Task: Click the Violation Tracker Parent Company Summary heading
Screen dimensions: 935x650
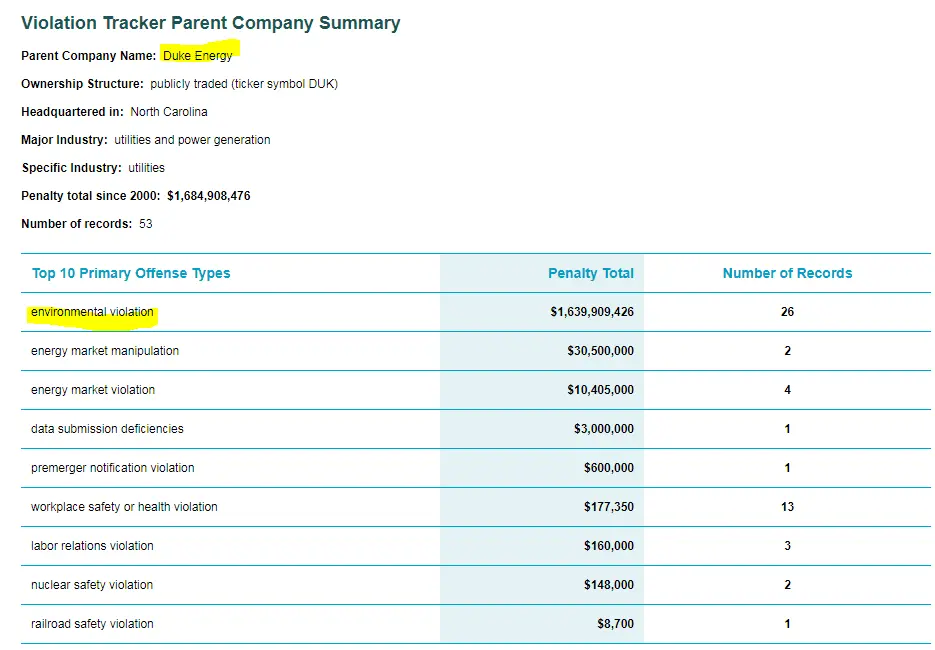Action: pyautogui.click(x=210, y=23)
